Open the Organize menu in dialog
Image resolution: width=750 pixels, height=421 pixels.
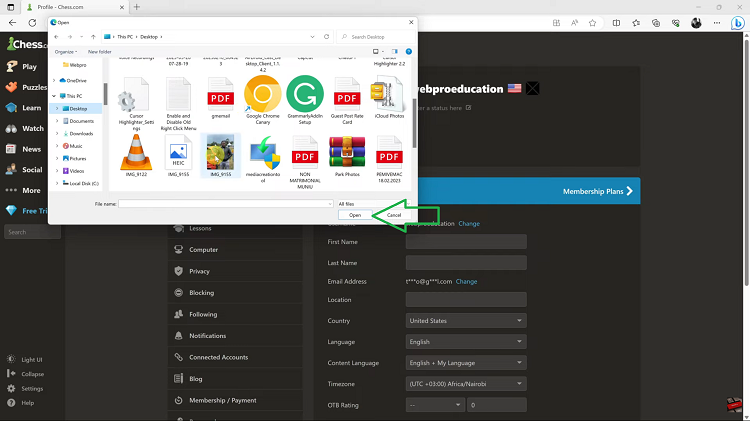[66, 52]
